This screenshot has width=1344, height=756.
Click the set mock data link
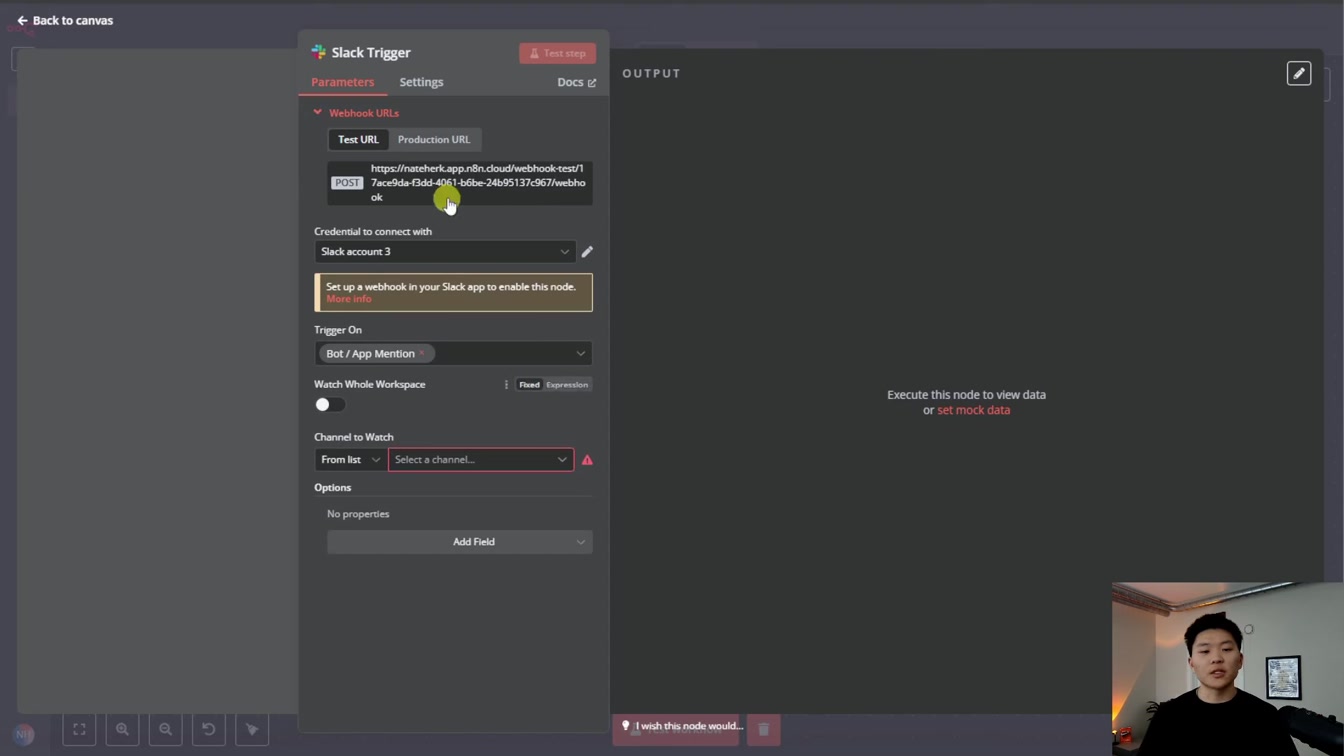coord(973,410)
